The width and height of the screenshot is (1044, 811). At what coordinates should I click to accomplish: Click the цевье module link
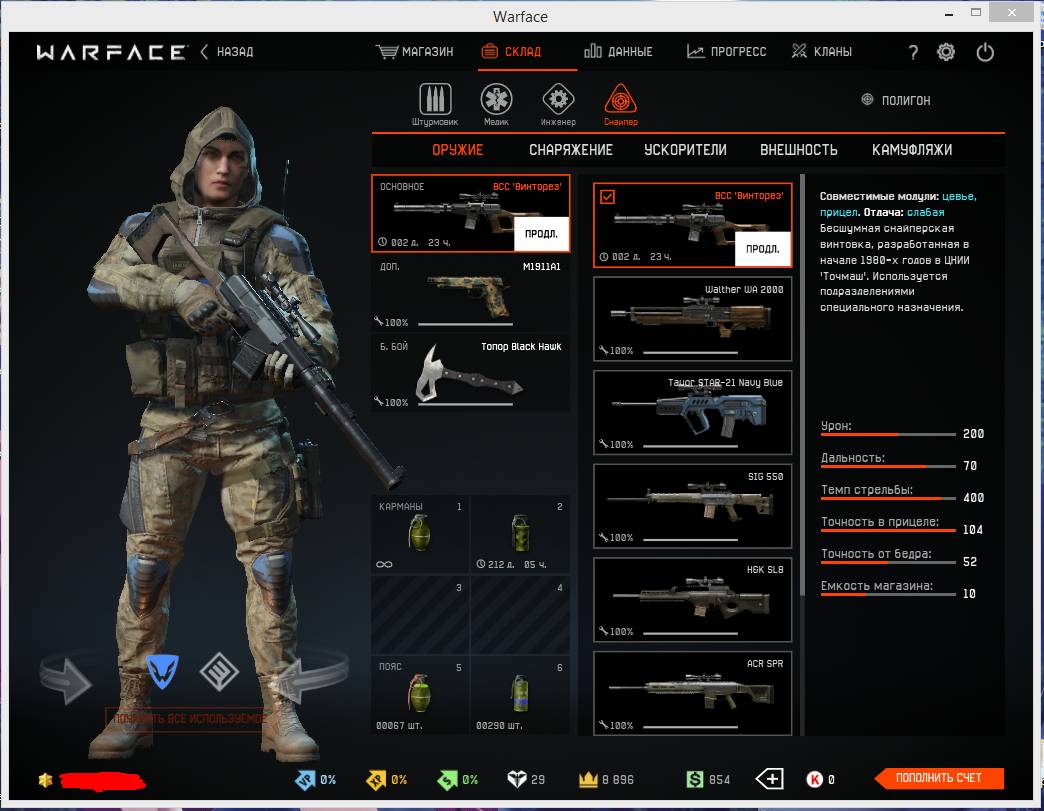pyautogui.click(x=959, y=196)
